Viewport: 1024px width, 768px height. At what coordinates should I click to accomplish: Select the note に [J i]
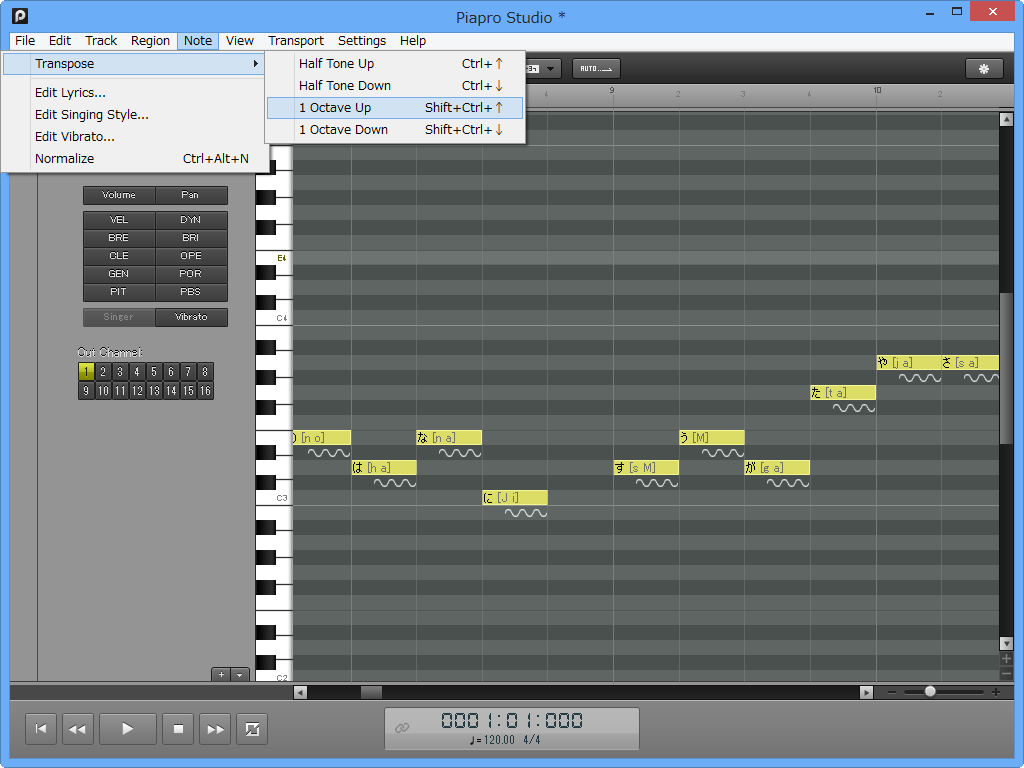pyautogui.click(x=515, y=498)
